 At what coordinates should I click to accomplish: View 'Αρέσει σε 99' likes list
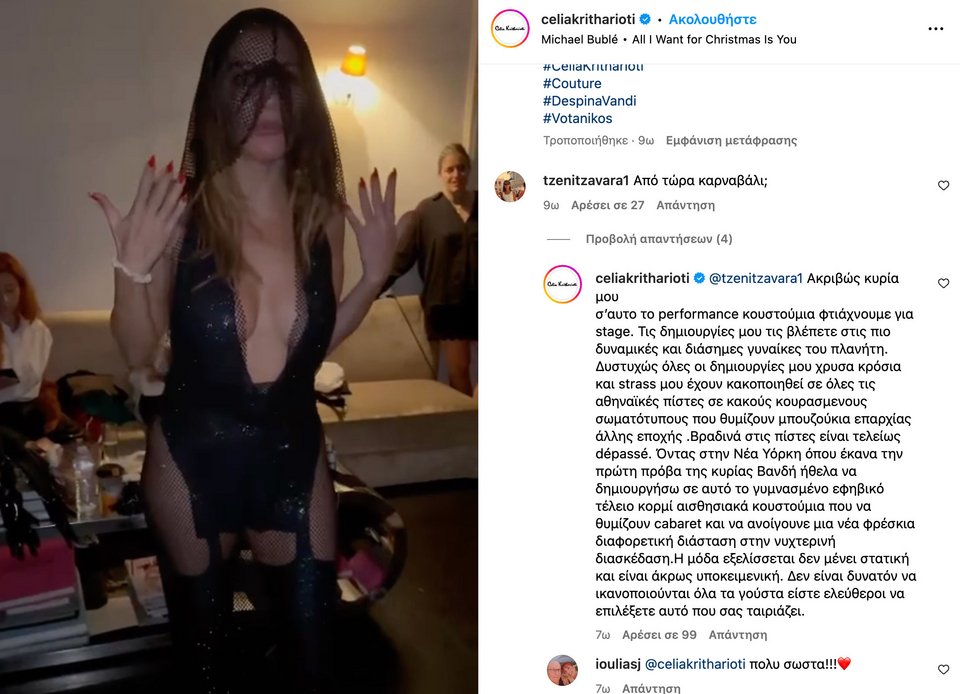[x=659, y=635]
